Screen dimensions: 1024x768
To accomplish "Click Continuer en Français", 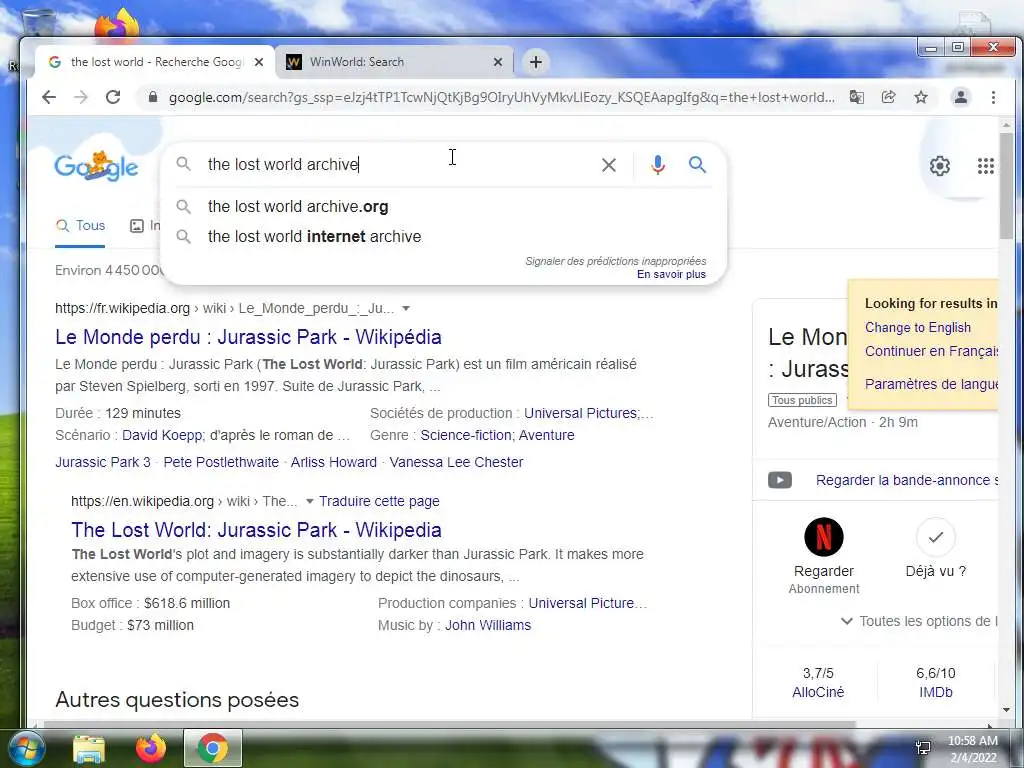I will click(931, 351).
